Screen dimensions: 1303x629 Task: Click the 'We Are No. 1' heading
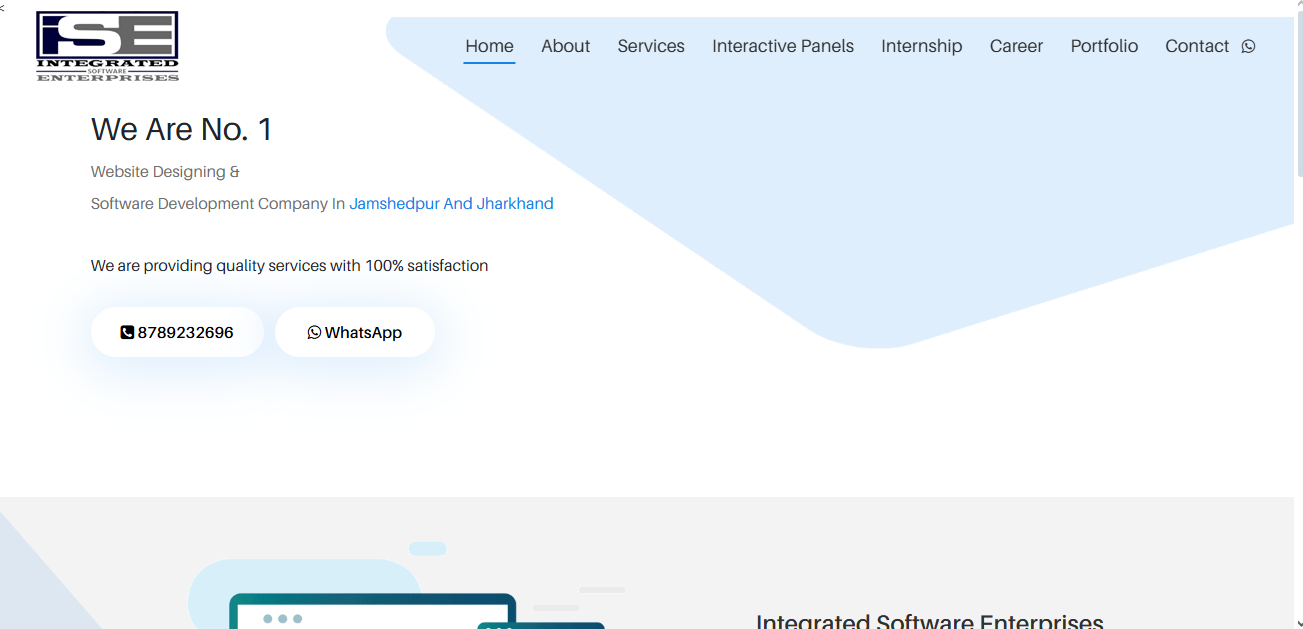tap(182, 129)
